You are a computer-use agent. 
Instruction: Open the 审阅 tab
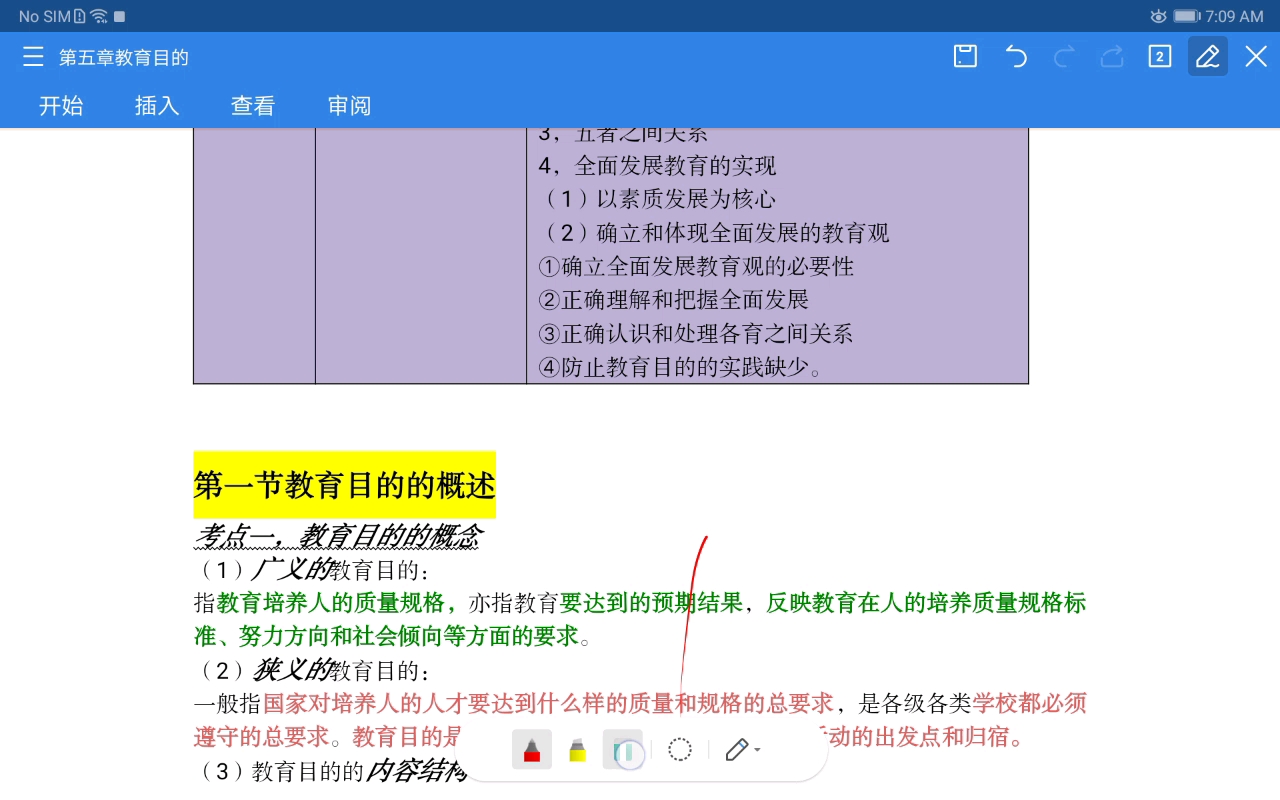coord(349,106)
